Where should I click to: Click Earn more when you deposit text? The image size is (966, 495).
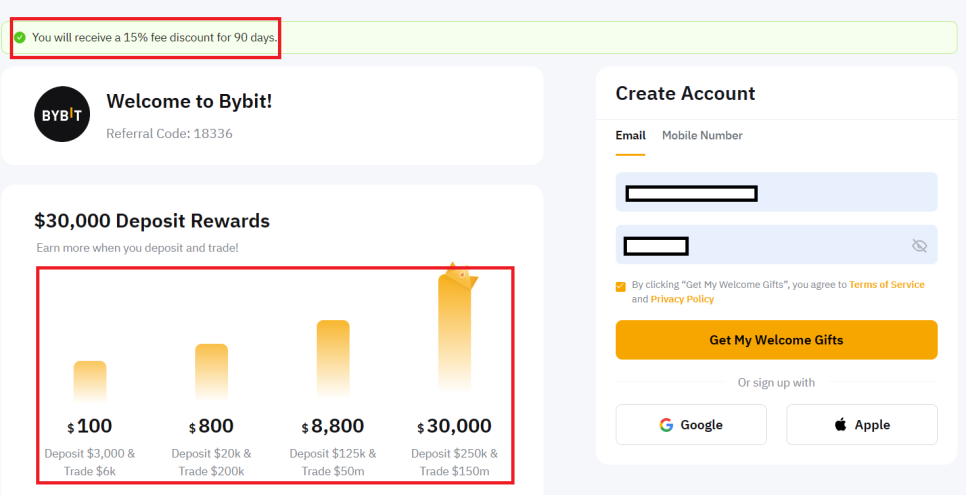pos(137,248)
